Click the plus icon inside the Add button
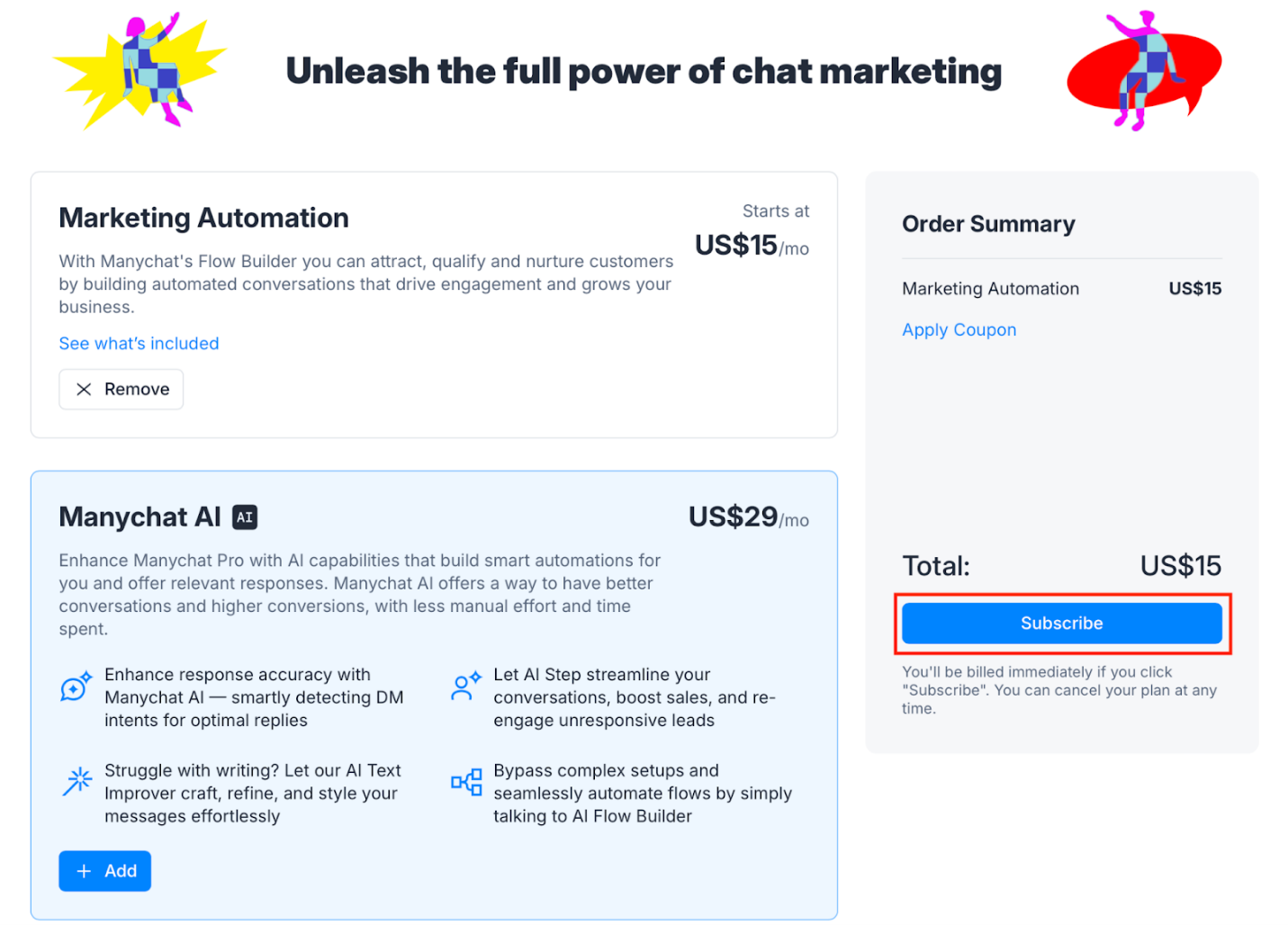 click(x=82, y=870)
